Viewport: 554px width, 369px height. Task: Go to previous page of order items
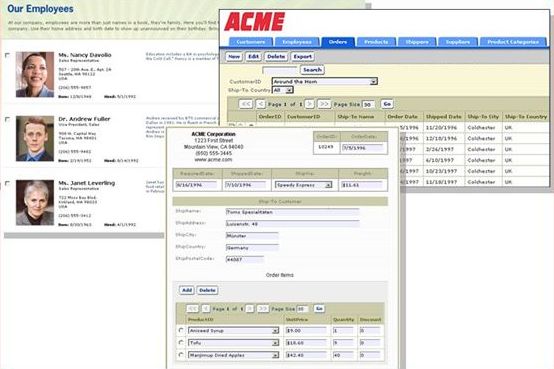pos(206,309)
